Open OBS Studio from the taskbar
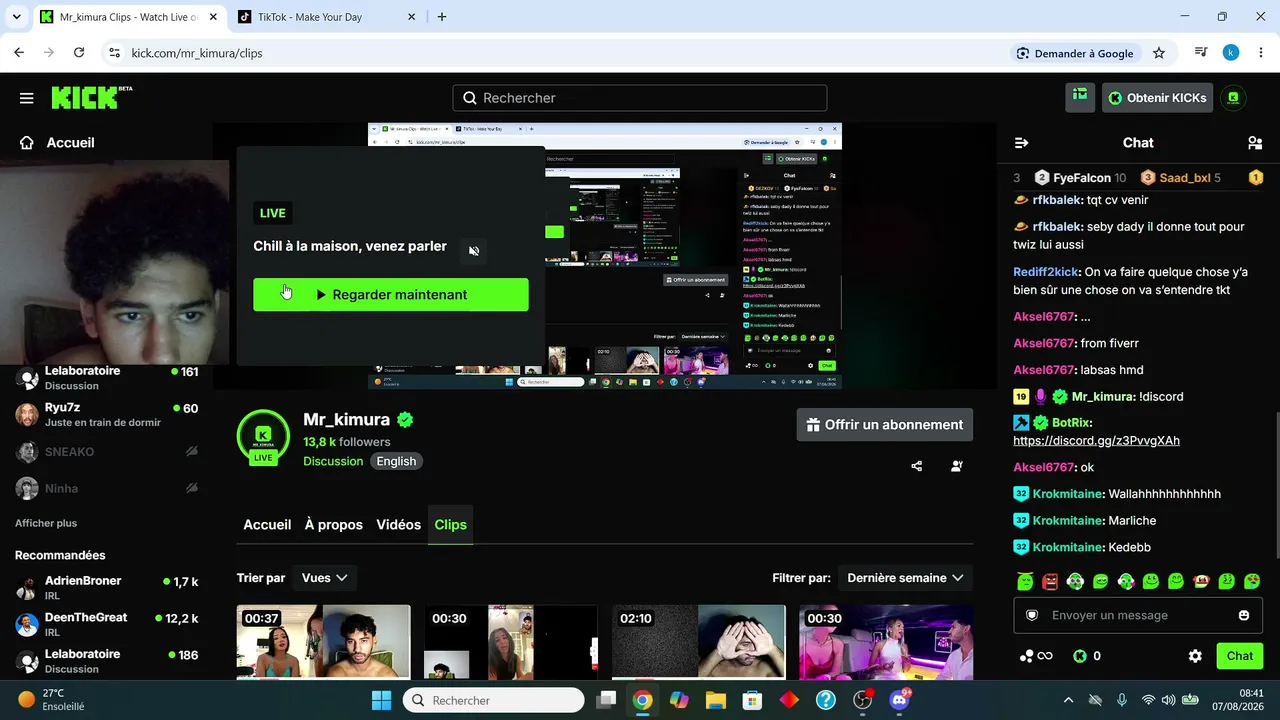The height and width of the screenshot is (720, 1280). tap(863, 700)
